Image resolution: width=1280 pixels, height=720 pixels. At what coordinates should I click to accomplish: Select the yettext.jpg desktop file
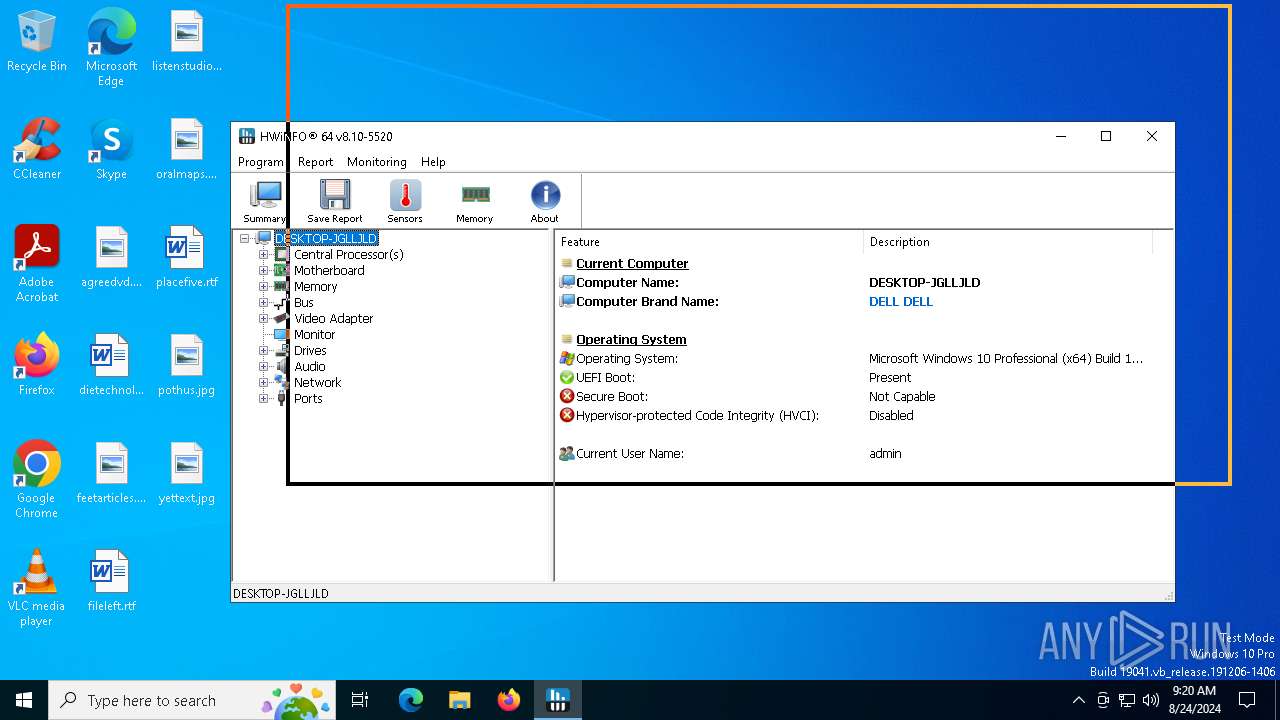pos(187,474)
